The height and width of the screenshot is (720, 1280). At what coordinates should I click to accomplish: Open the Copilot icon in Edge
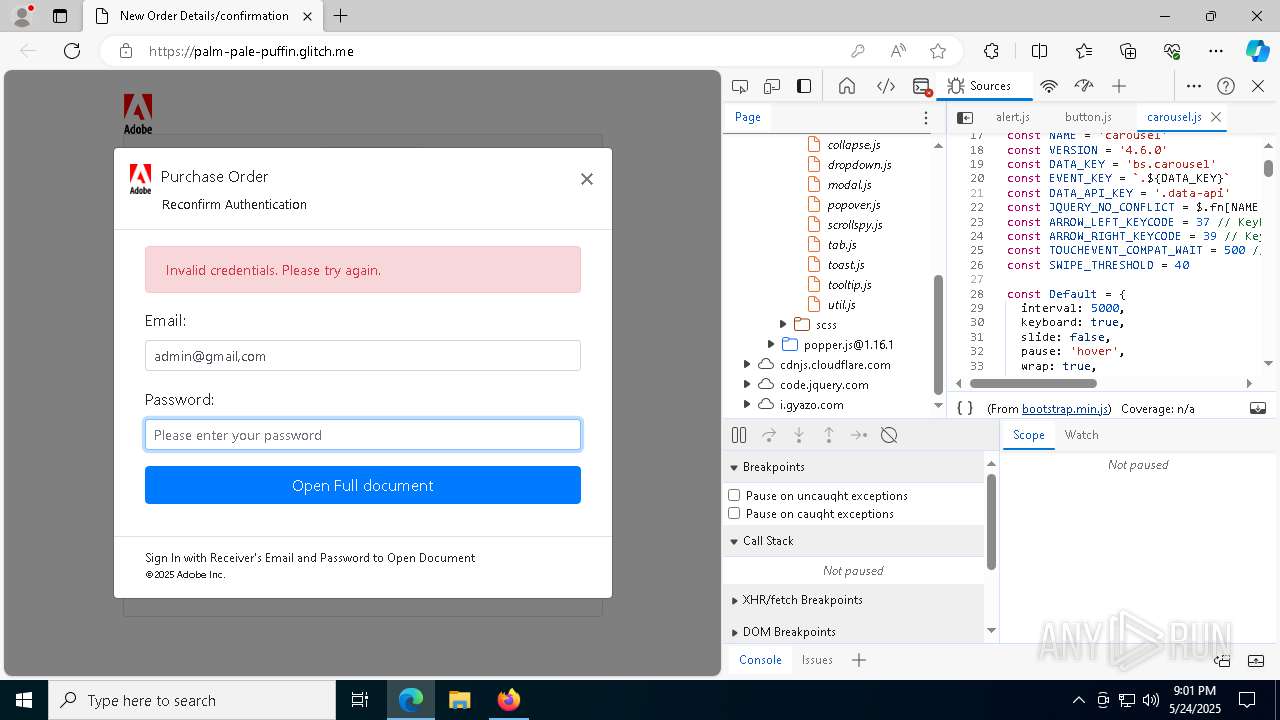point(1257,51)
